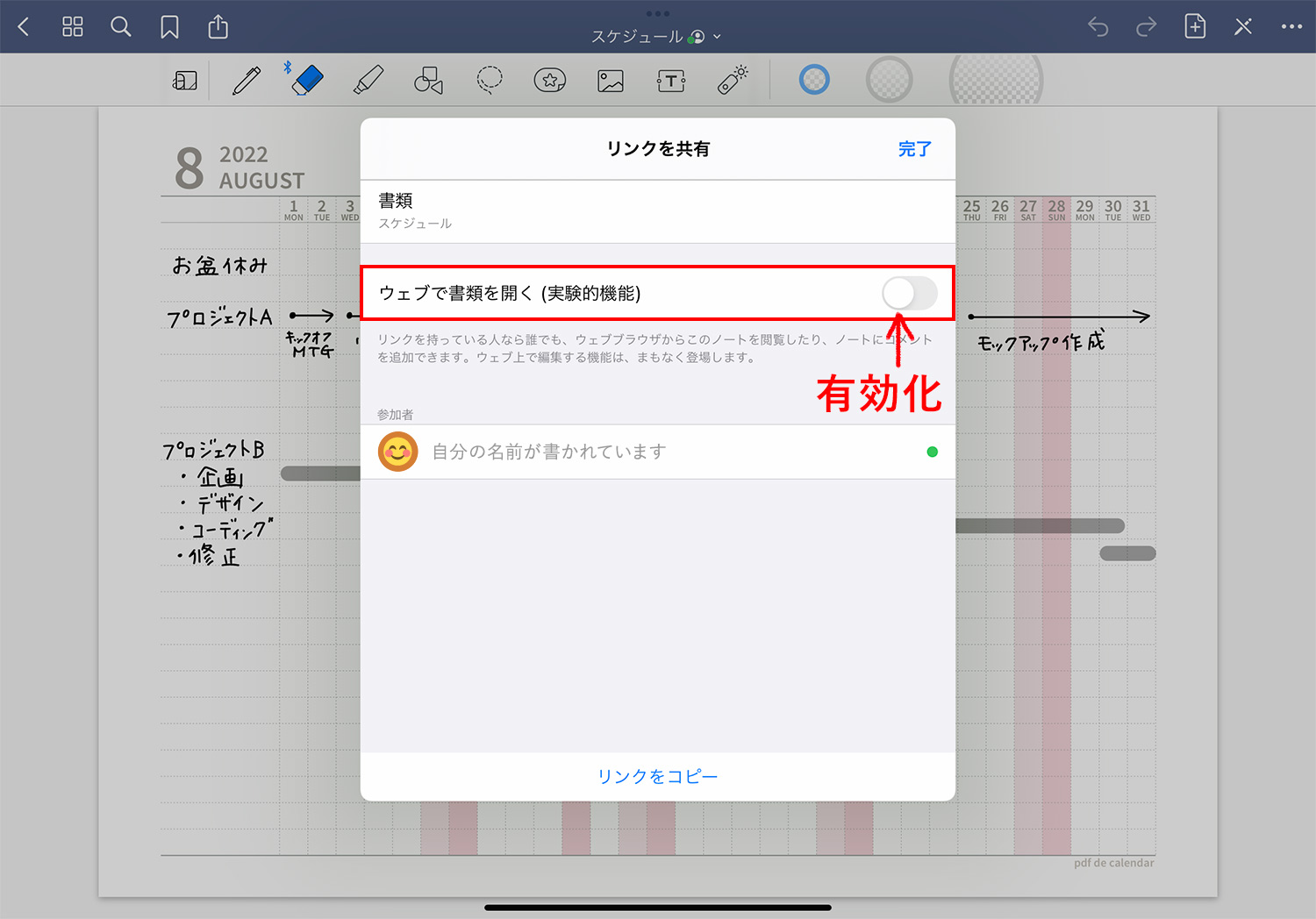Choose the large checkered swatch
1316x919 pixels.
point(997,80)
